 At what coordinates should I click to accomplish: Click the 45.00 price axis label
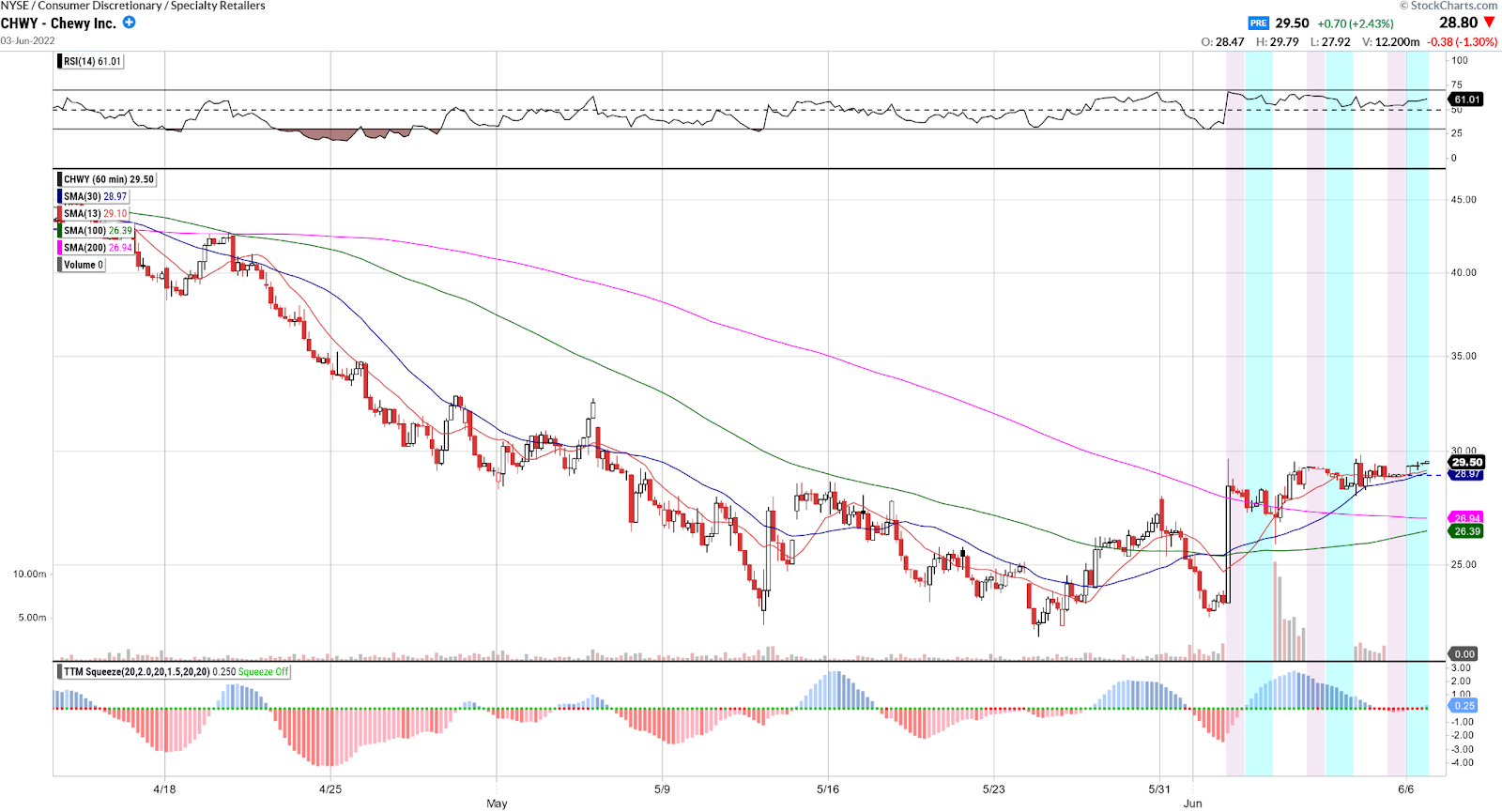(x=1464, y=200)
